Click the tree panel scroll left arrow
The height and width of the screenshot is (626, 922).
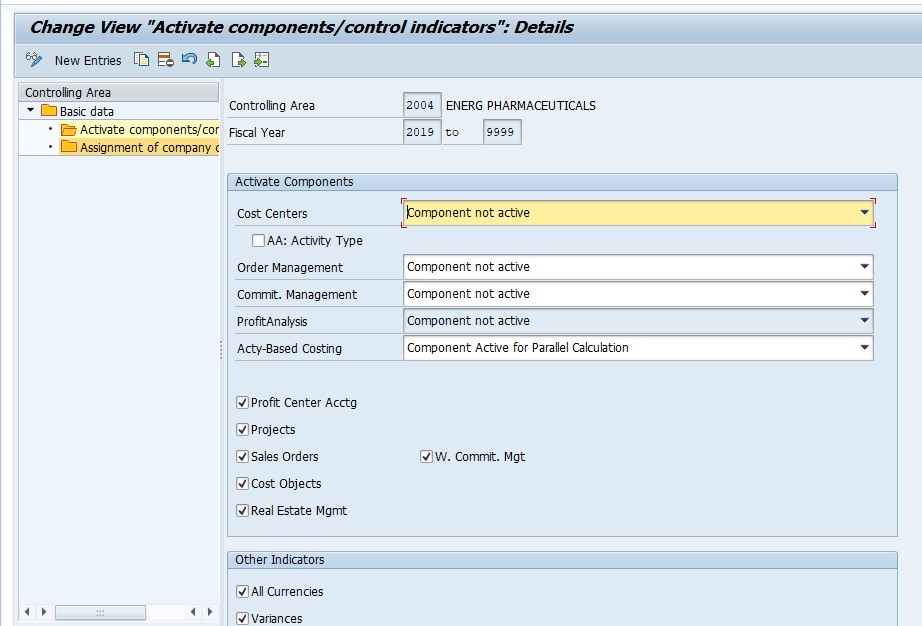[x=26, y=612]
